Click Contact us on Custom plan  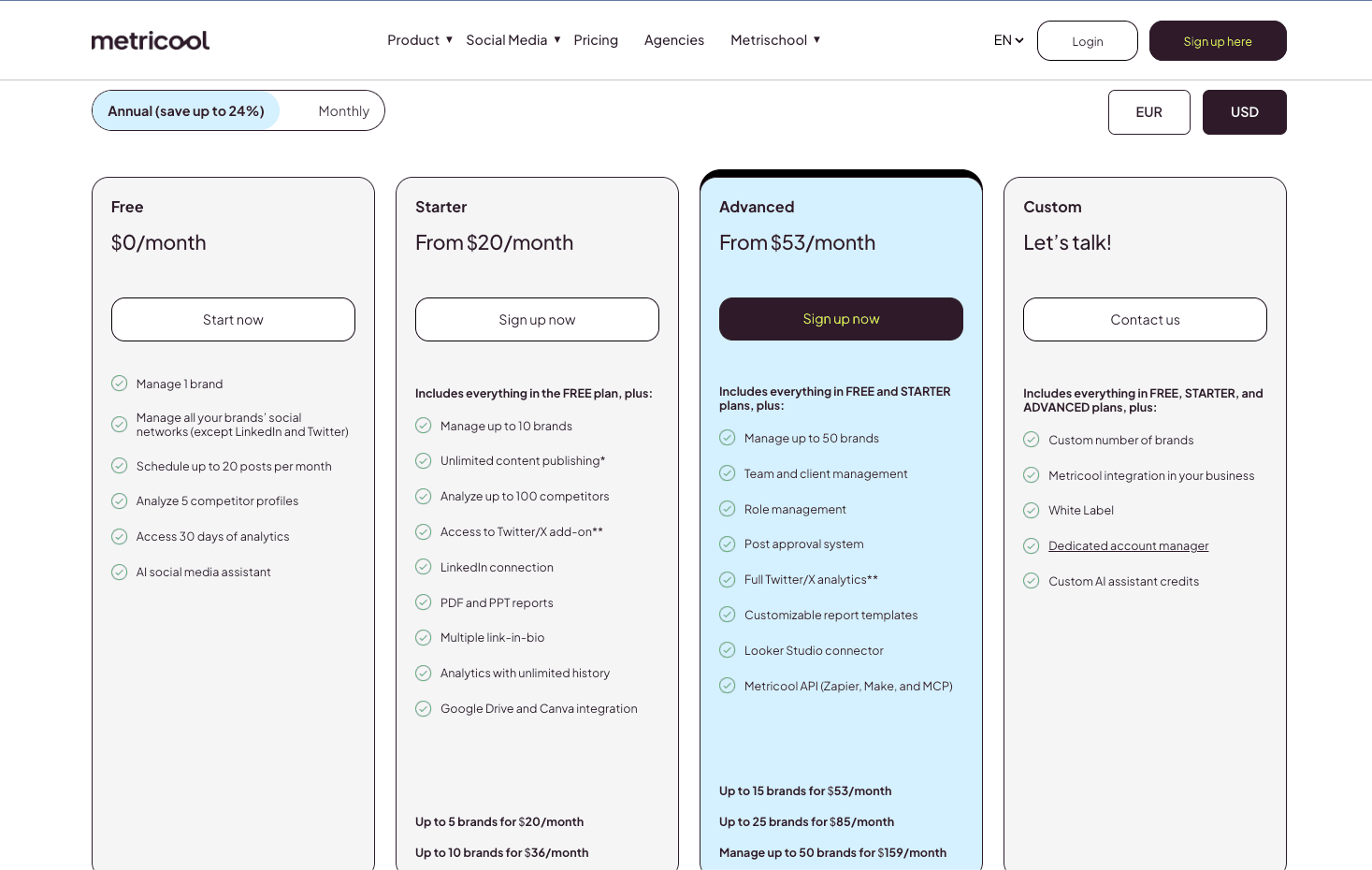click(1145, 320)
